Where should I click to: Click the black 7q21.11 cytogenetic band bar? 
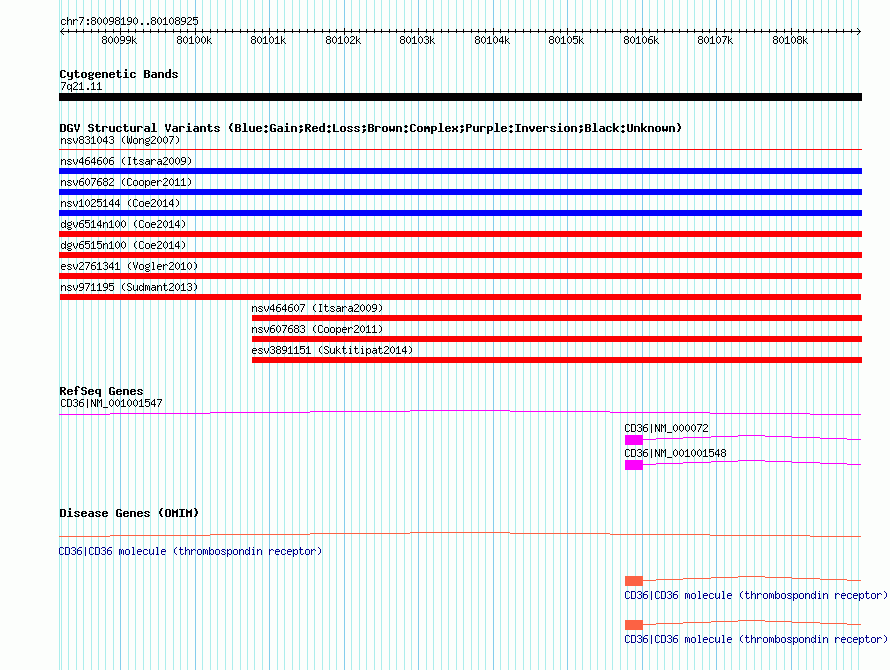460,97
